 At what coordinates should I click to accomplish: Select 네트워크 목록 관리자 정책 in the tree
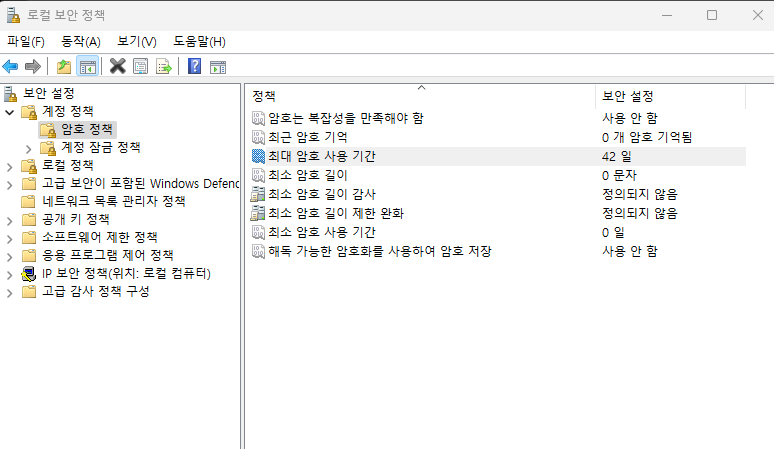[x=114, y=201]
